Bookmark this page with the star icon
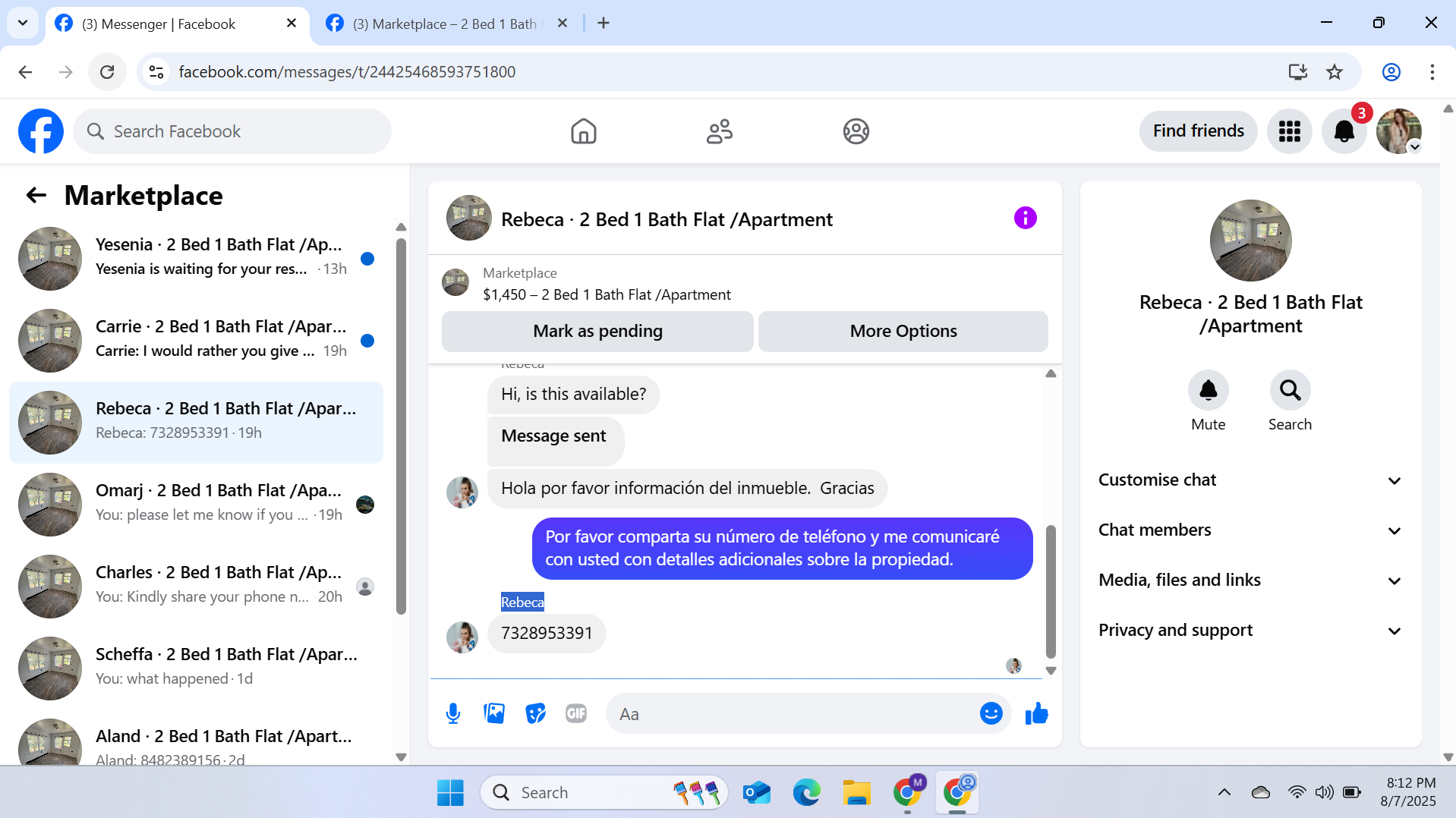The height and width of the screenshot is (818, 1456). click(x=1335, y=72)
